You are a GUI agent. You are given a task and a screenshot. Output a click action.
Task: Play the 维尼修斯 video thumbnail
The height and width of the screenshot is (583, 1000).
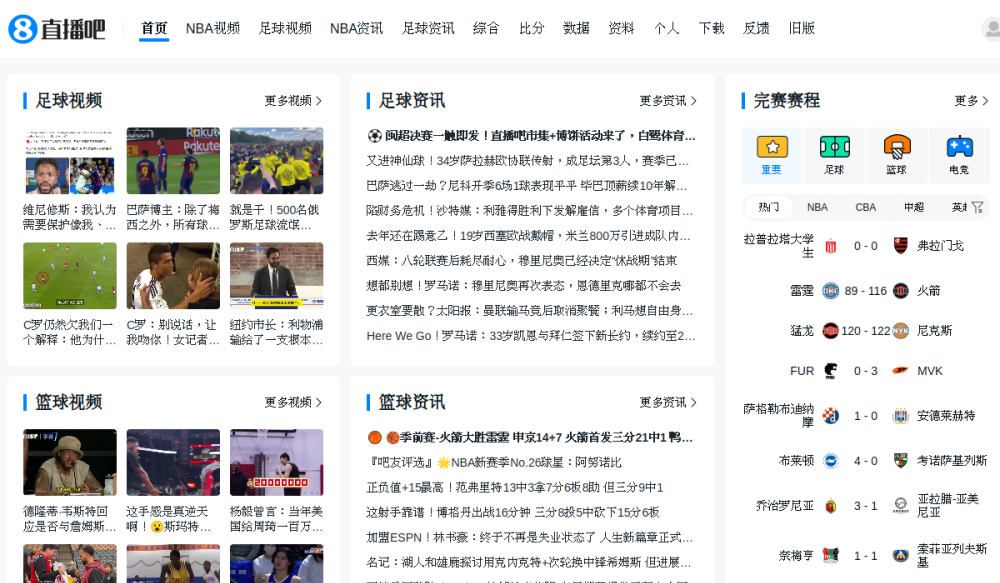pyautogui.click(x=70, y=161)
